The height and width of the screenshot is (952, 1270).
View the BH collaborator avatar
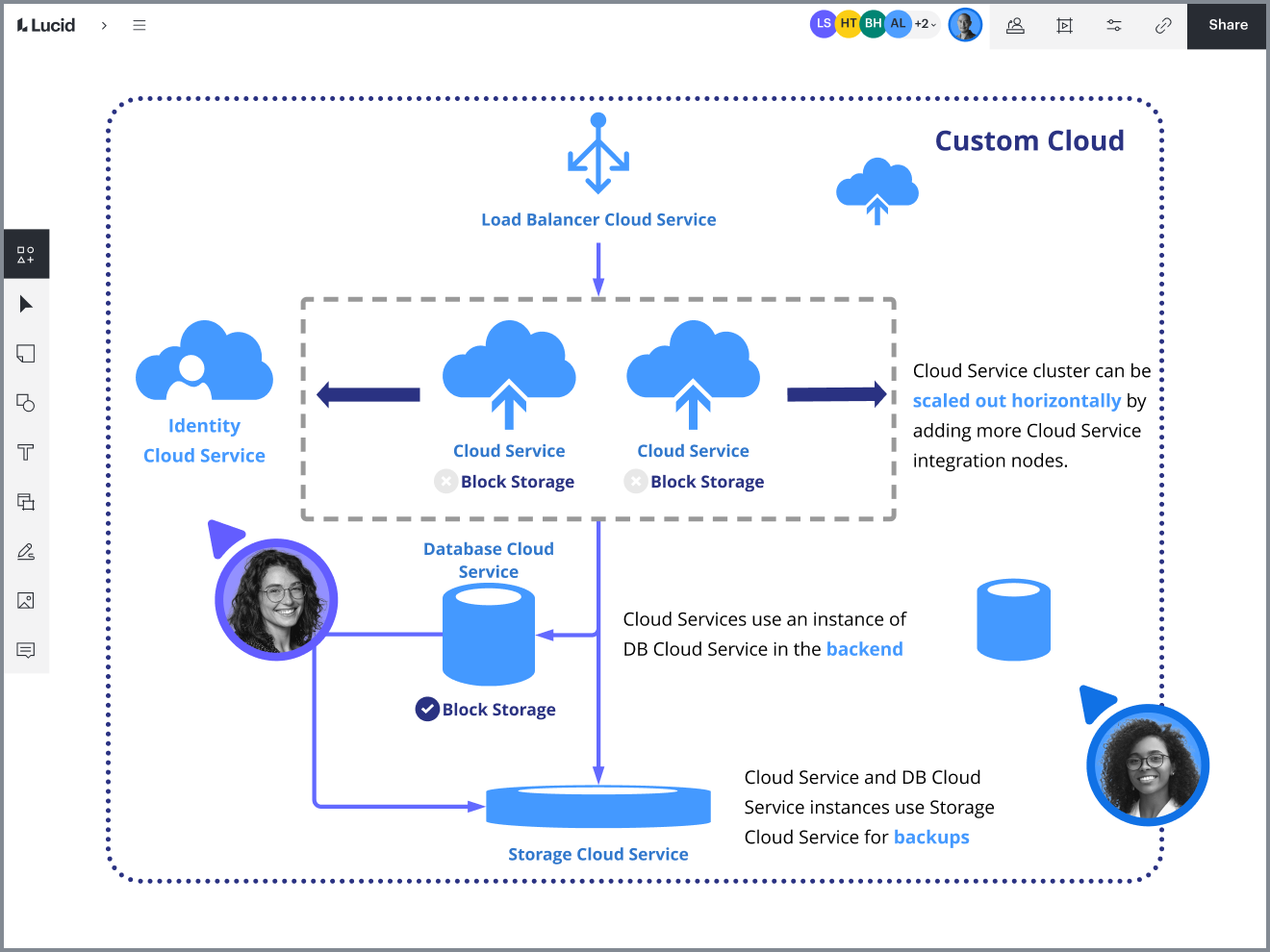(x=874, y=24)
